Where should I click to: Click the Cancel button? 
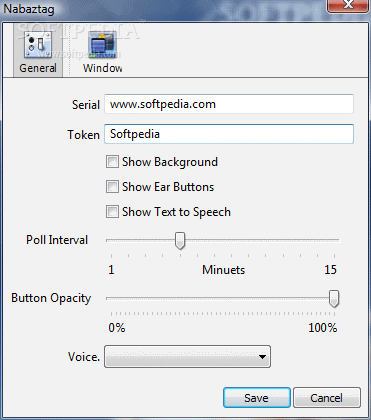pyautogui.click(x=327, y=398)
